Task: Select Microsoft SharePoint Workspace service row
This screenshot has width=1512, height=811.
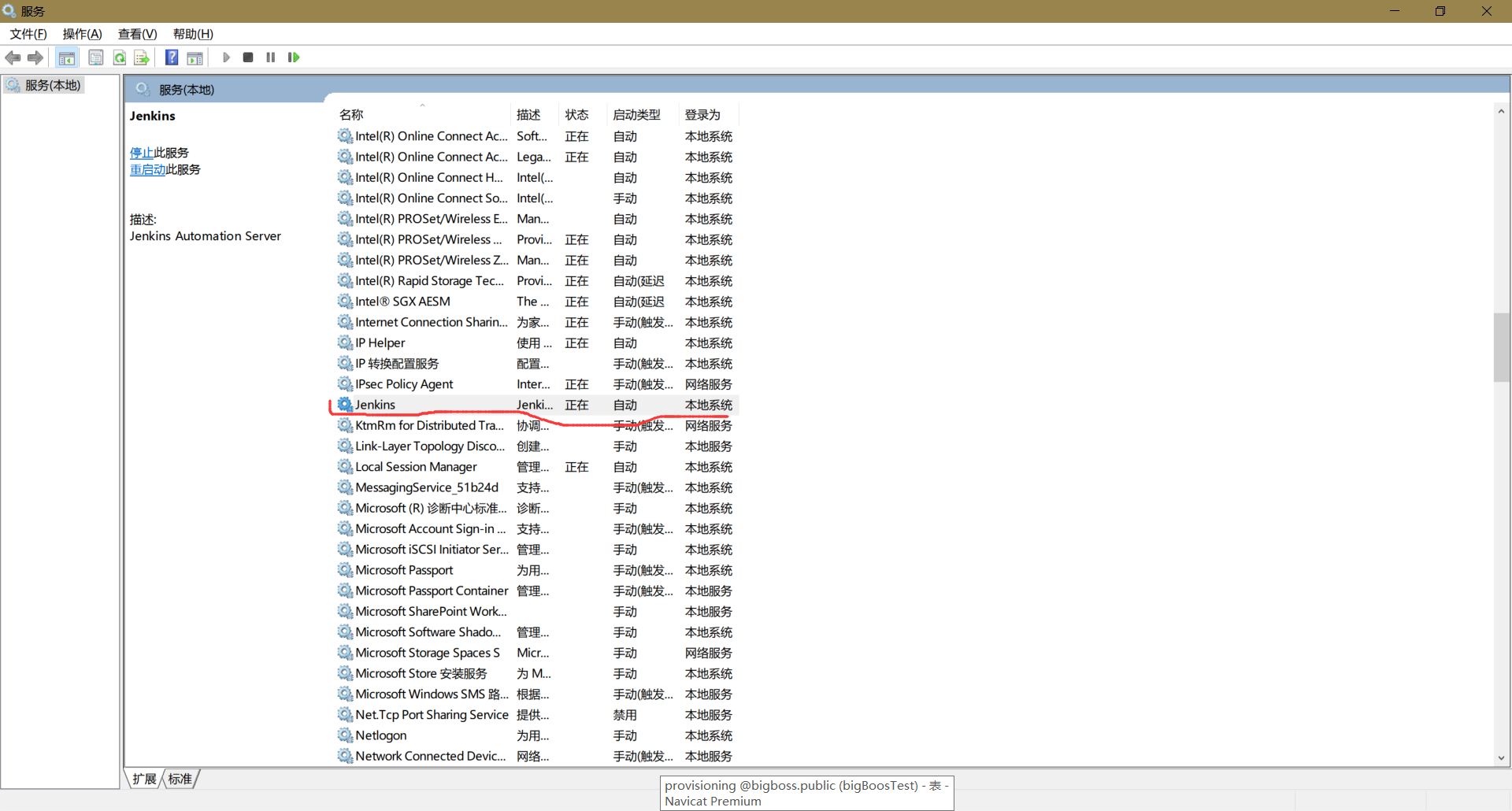Action: pos(538,612)
